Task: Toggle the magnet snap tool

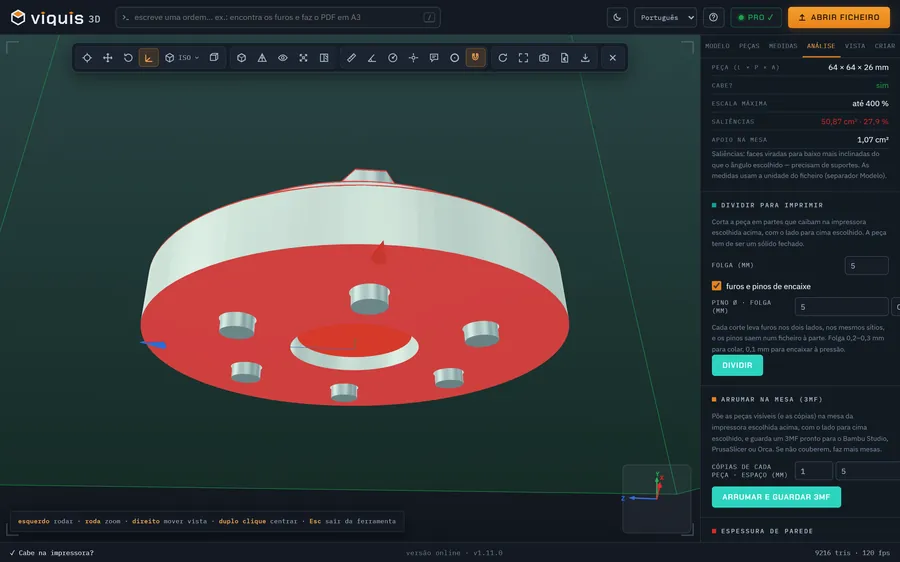Action: 475,57
